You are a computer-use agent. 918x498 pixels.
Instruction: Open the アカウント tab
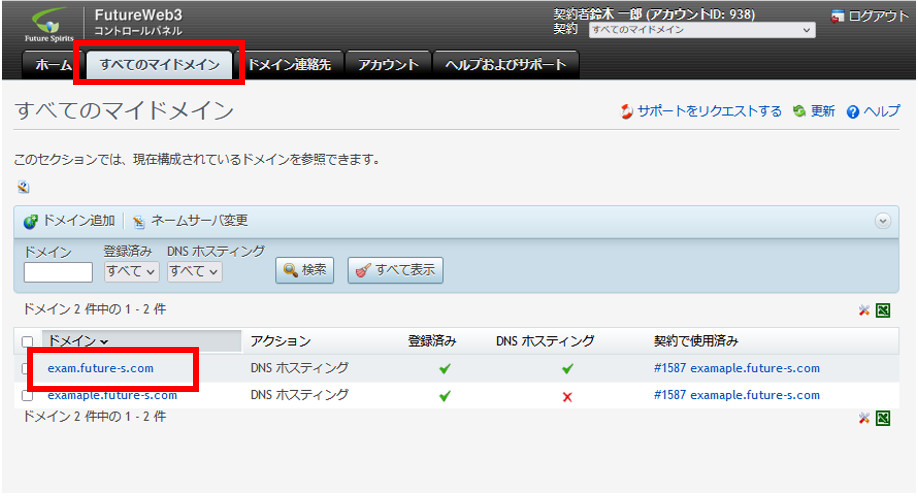[x=388, y=64]
